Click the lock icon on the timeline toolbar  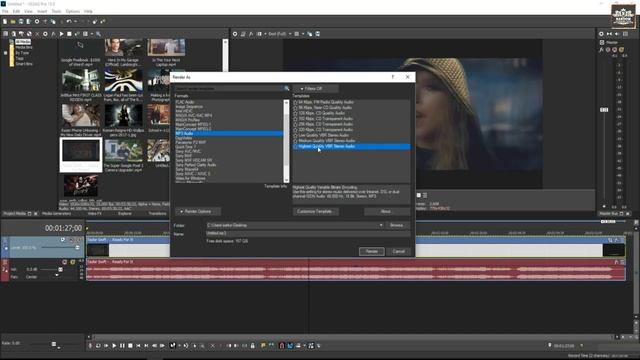click(x=253, y=346)
